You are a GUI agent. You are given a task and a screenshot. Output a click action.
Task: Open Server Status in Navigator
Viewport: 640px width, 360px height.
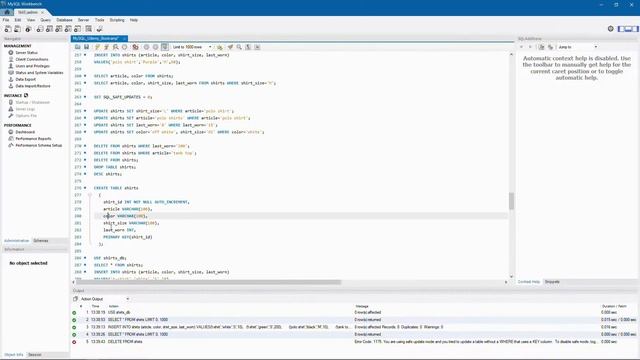pos(27,53)
